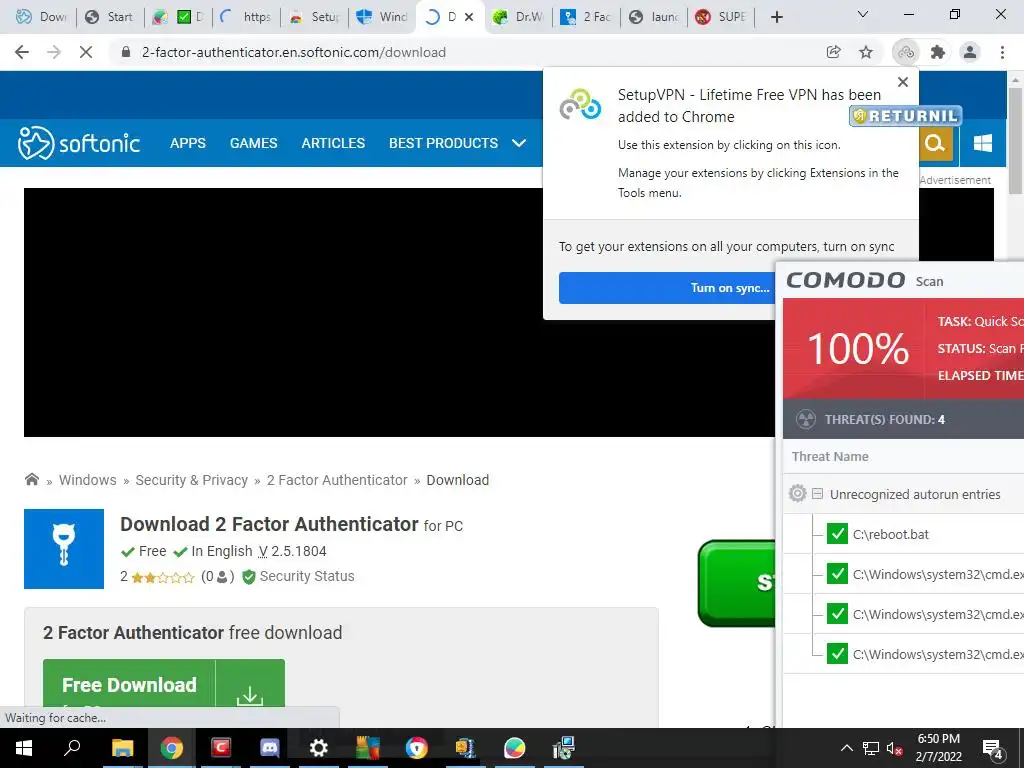Click the Security Status text link
This screenshot has width=1024, height=768.
(307, 577)
